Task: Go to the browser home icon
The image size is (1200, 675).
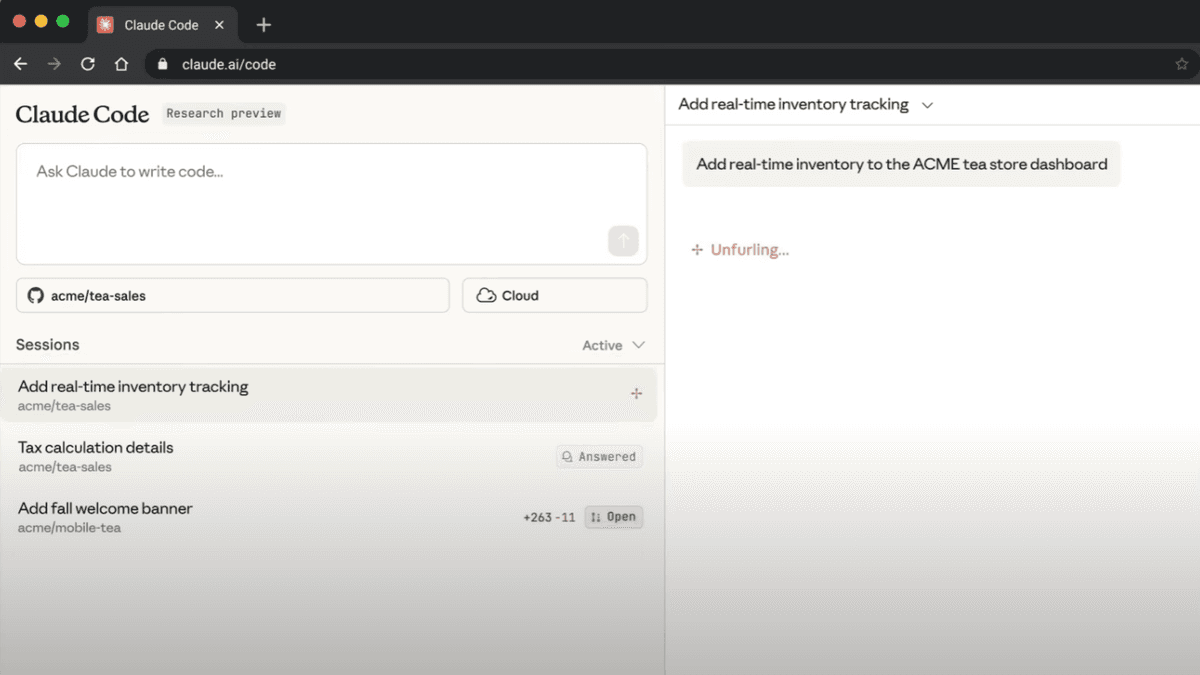Action: [x=121, y=64]
